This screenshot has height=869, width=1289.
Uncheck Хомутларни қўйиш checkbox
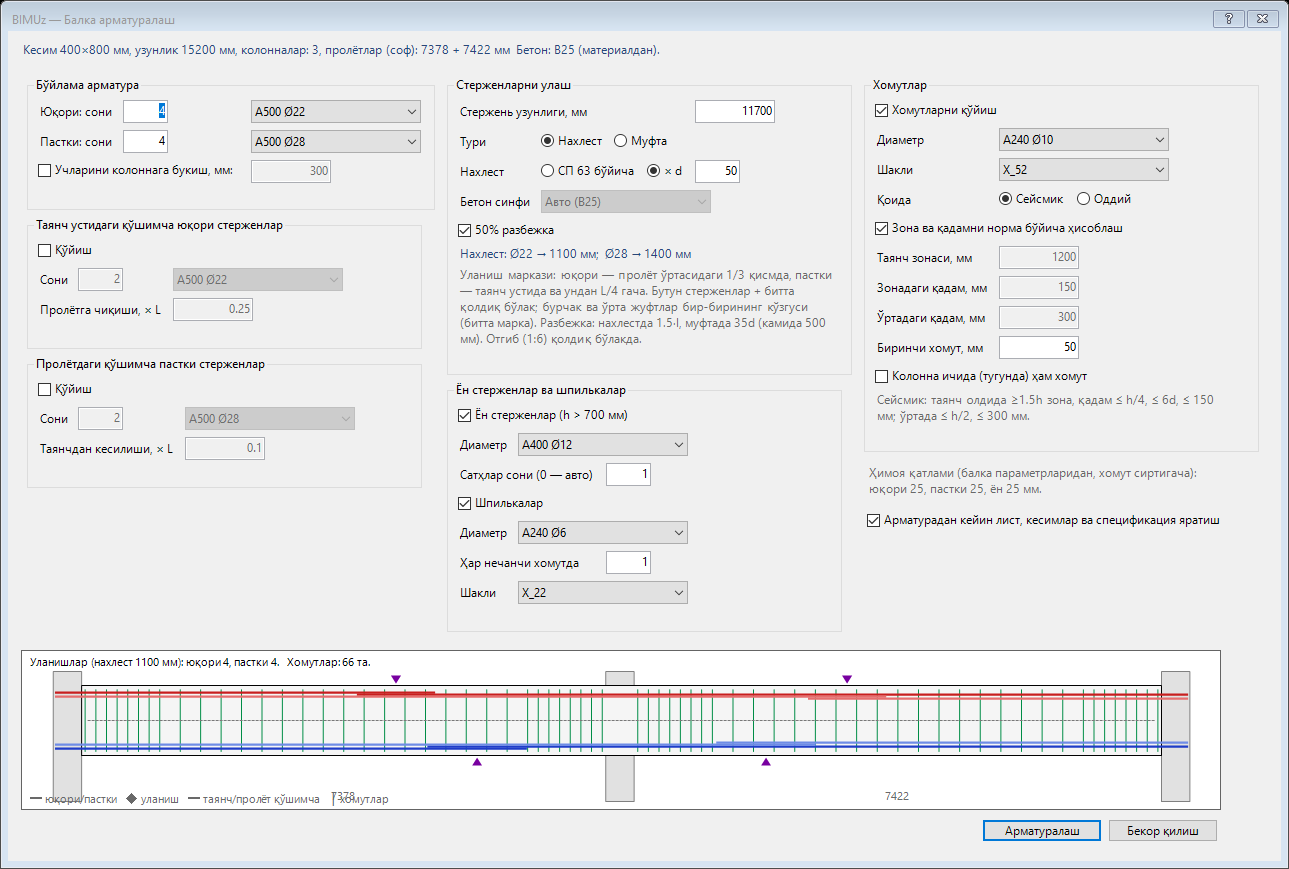pyautogui.click(x=881, y=111)
